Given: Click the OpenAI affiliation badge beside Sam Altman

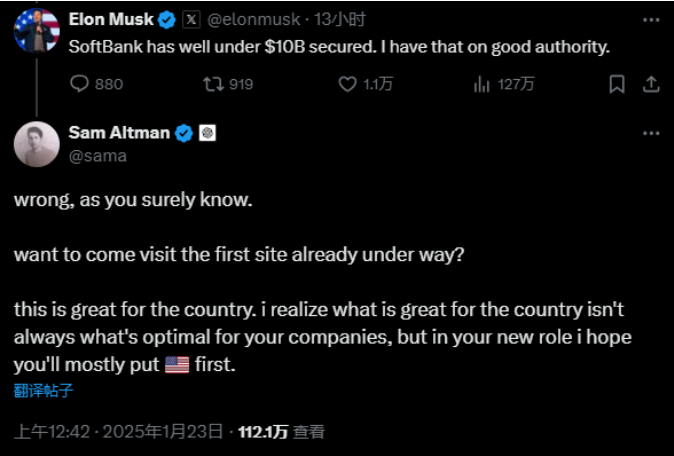Looking at the screenshot, I should (208, 133).
